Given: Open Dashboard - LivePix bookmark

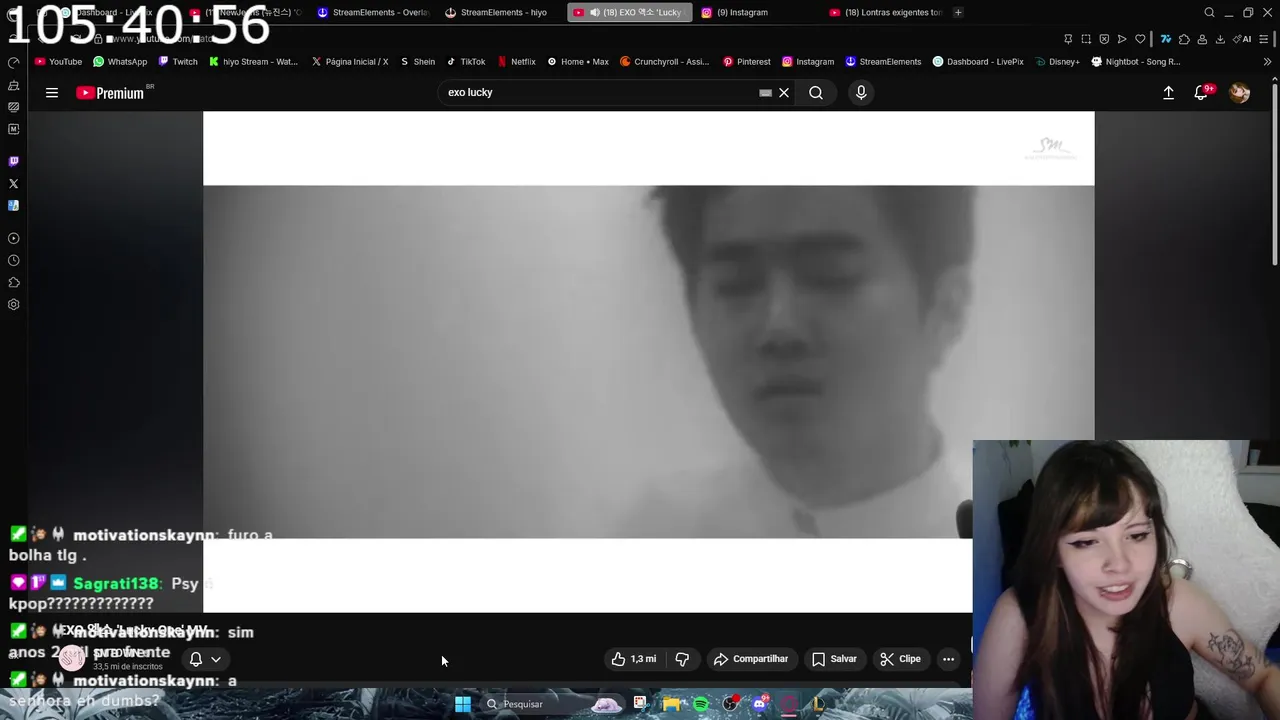Looking at the screenshot, I should pos(978,61).
